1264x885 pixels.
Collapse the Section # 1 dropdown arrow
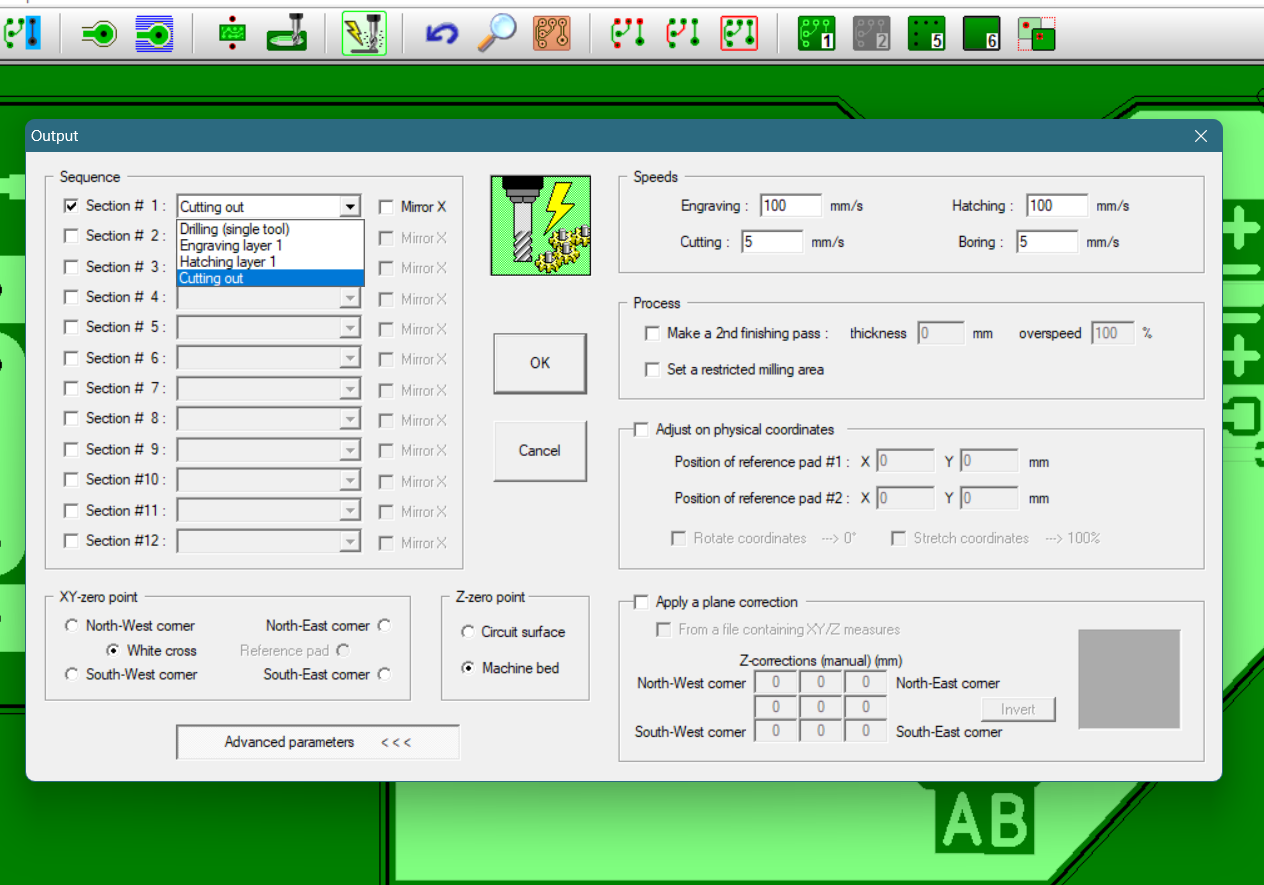[x=350, y=207]
